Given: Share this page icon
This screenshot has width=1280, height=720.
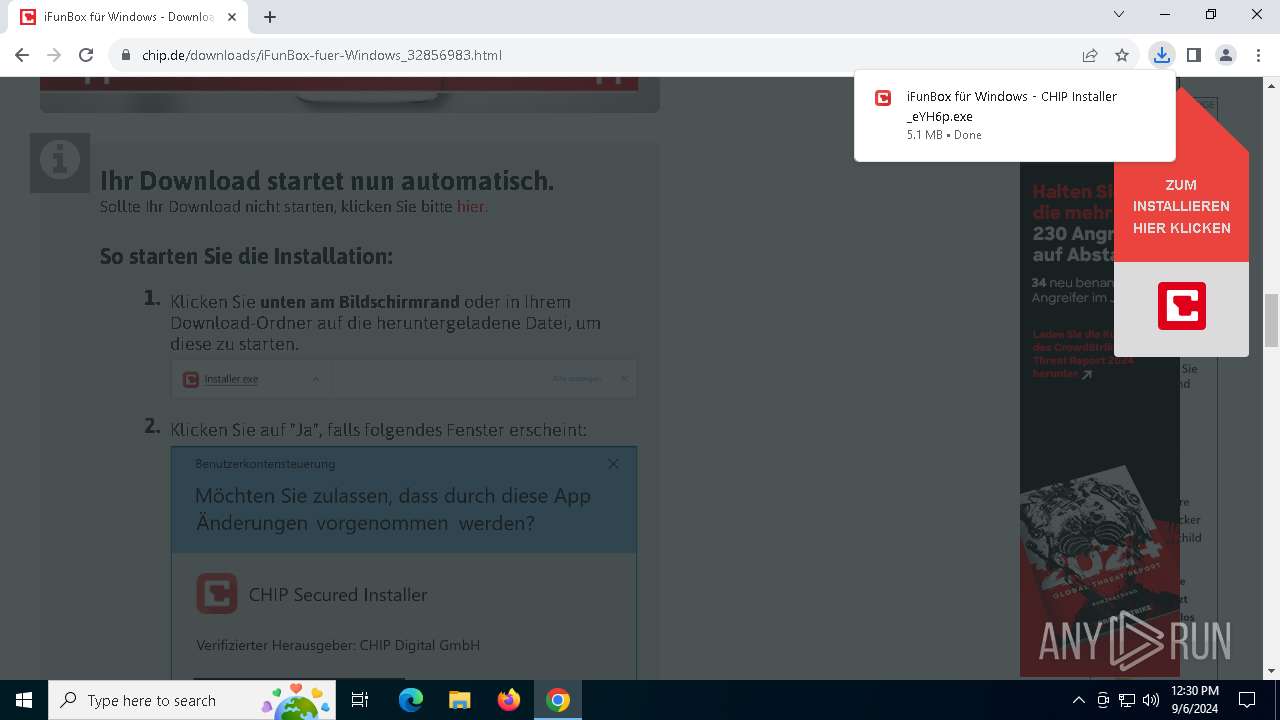Looking at the screenshot, I should tap(1090, 55).
